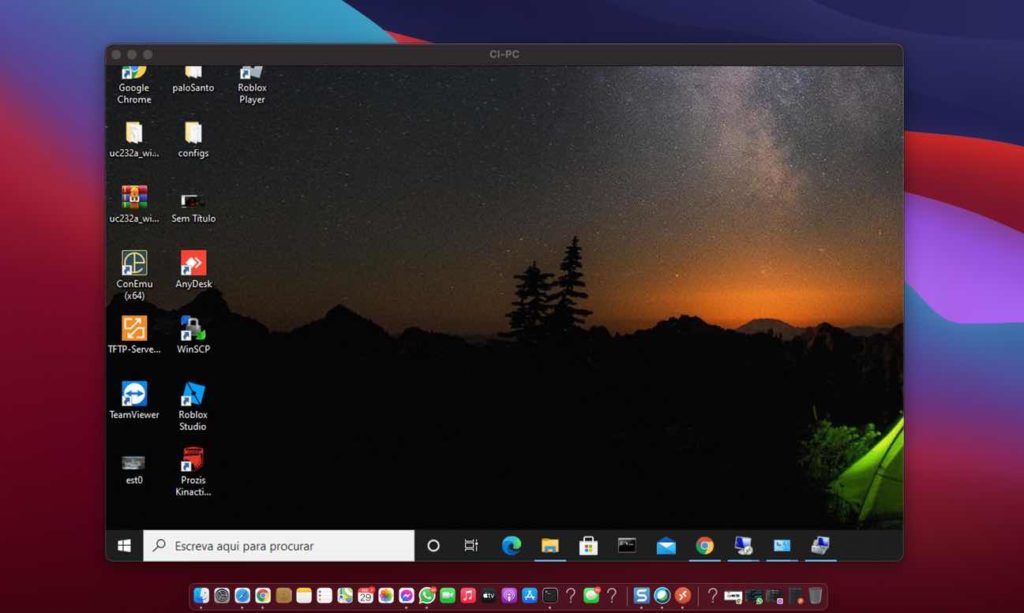1024x613 pixels.
Task: Open Finder from the macOS Dock
Action: pos(201,595)
